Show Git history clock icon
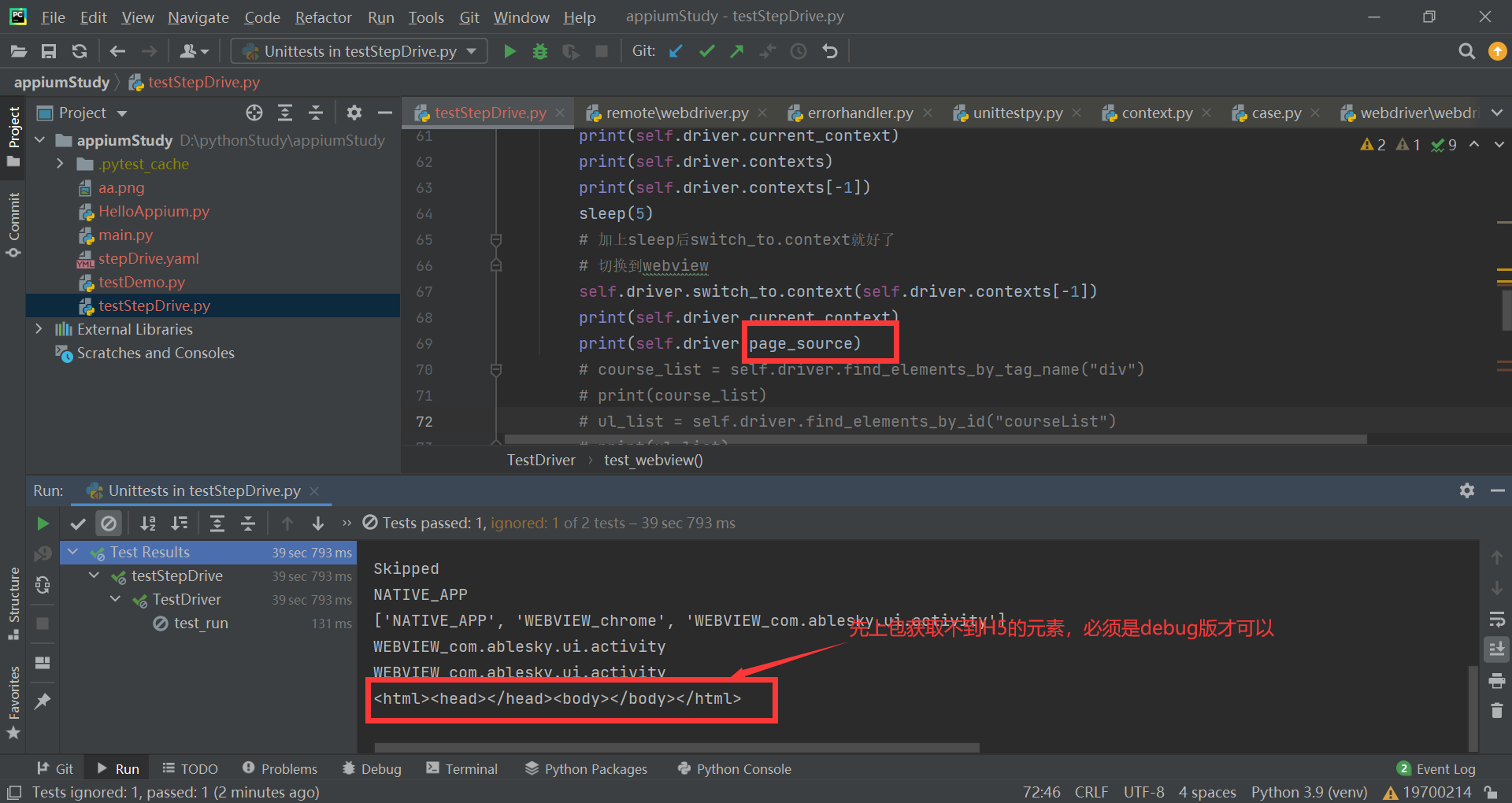Image resolution: width=1512 pixels, height=803 pixels. click(x=799, y=51)
